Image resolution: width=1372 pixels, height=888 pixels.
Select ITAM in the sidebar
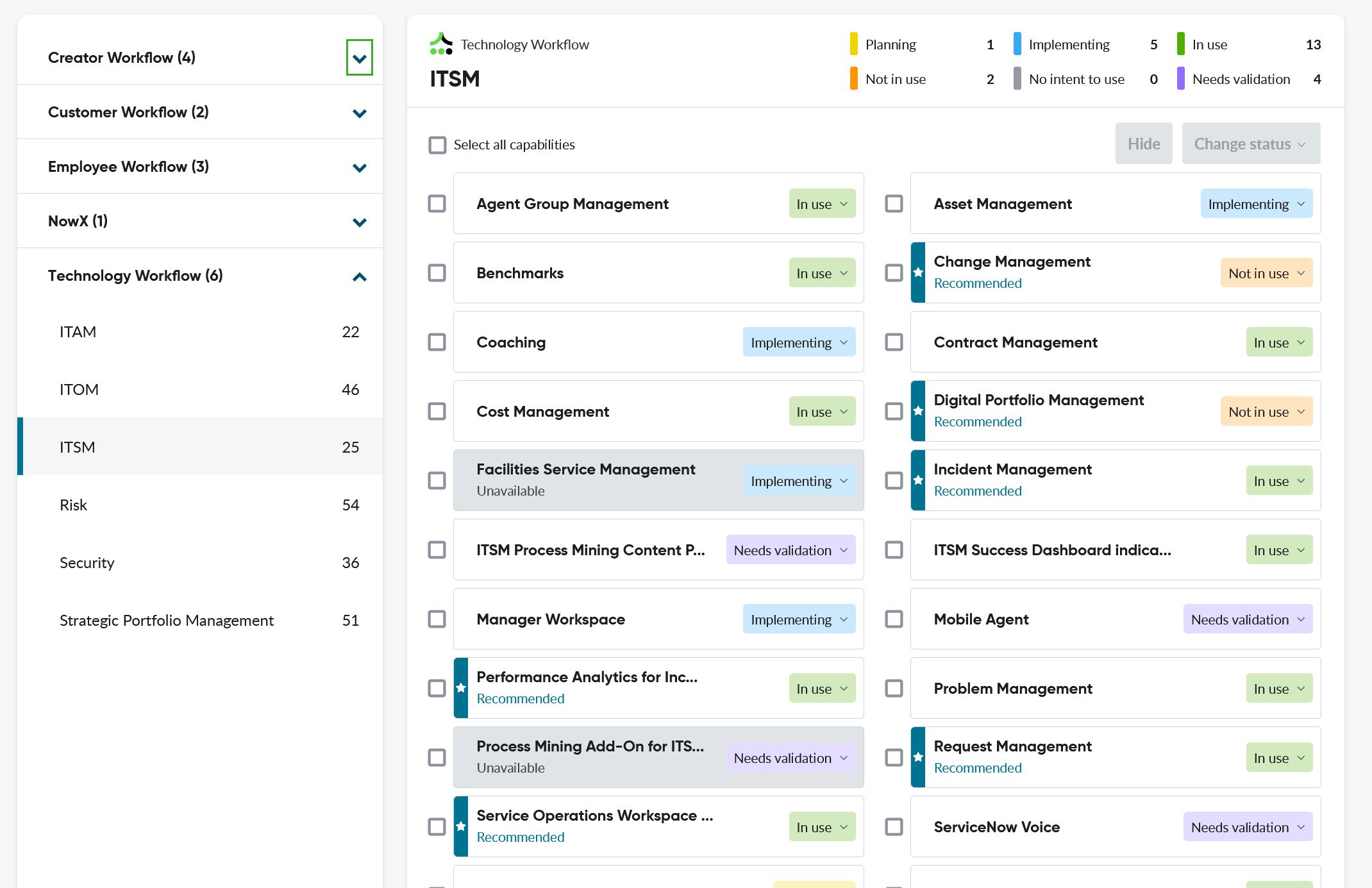(200, 331)
